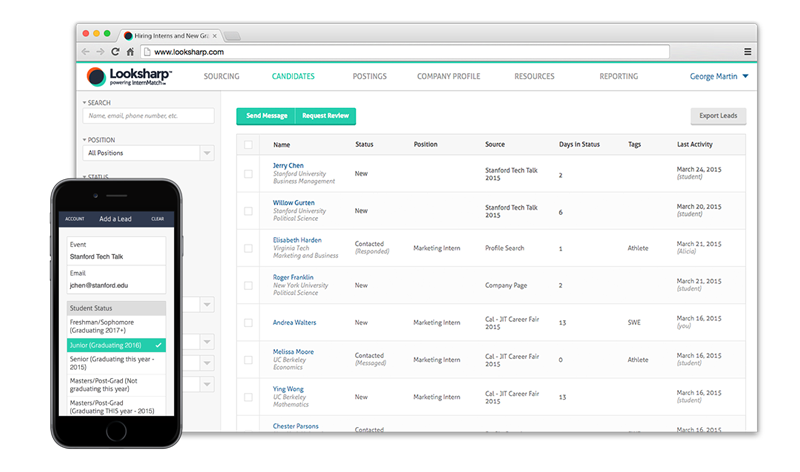Click the candidate search input field
800x472 pixels.
148,116
